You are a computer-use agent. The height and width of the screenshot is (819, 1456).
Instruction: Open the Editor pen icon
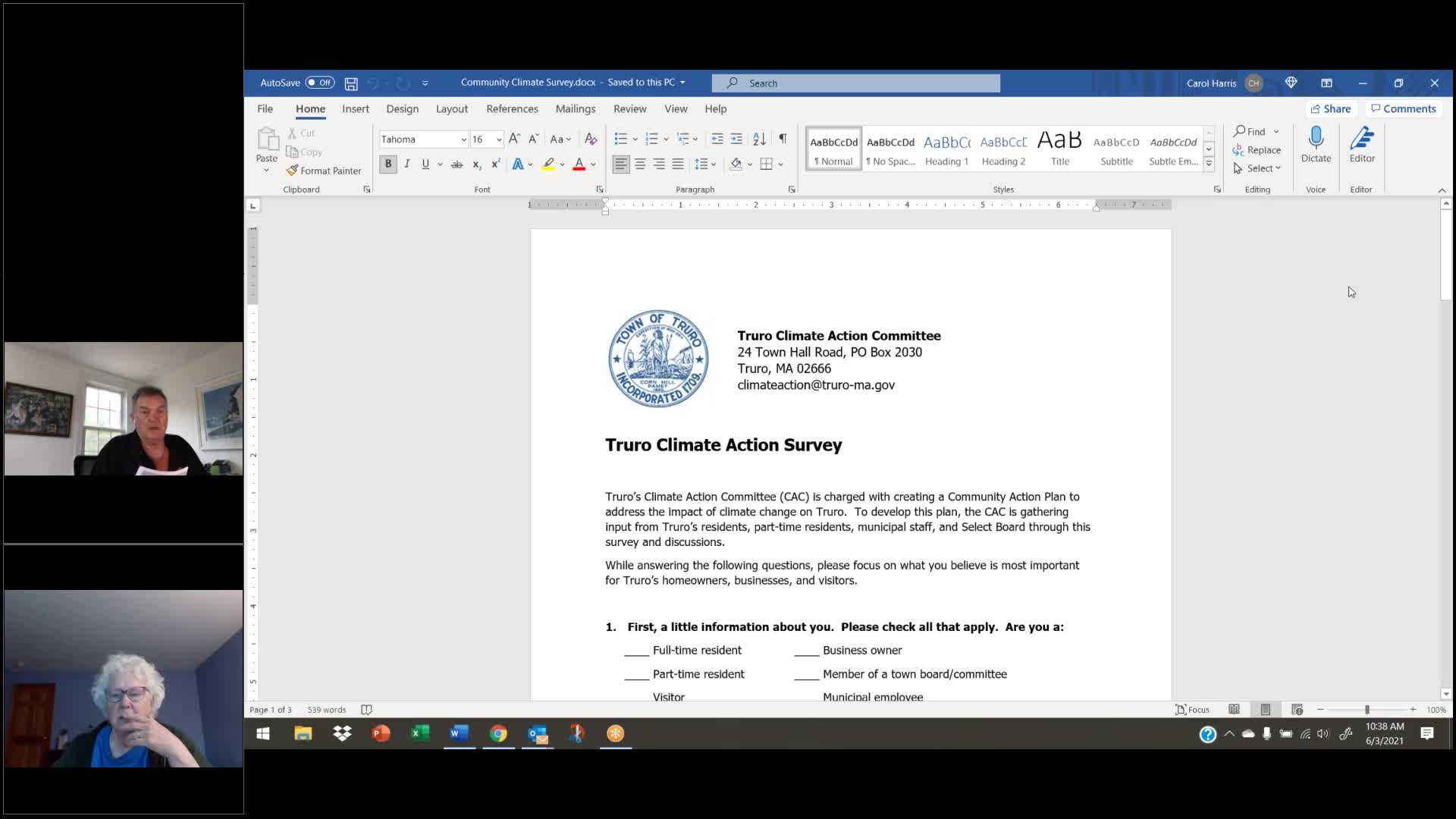click(1361, 139)
